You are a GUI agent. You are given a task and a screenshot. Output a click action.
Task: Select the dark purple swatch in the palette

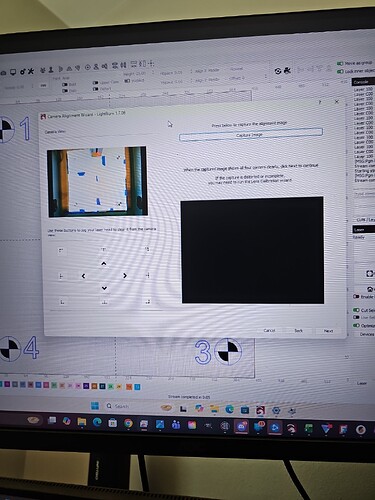[x=86, y=386]
